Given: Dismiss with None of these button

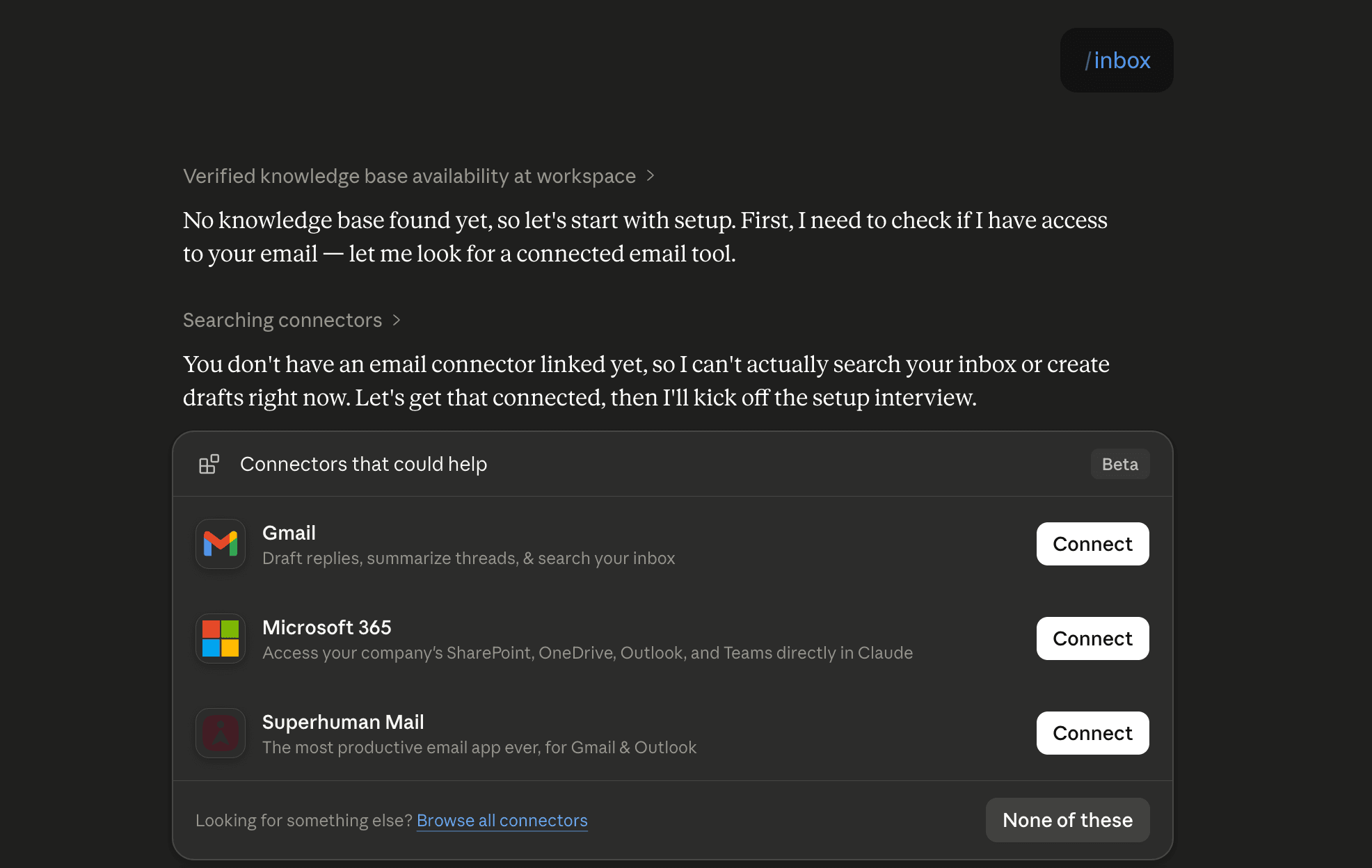Looking at the screenshot, I should click(x=1067, y=820).
